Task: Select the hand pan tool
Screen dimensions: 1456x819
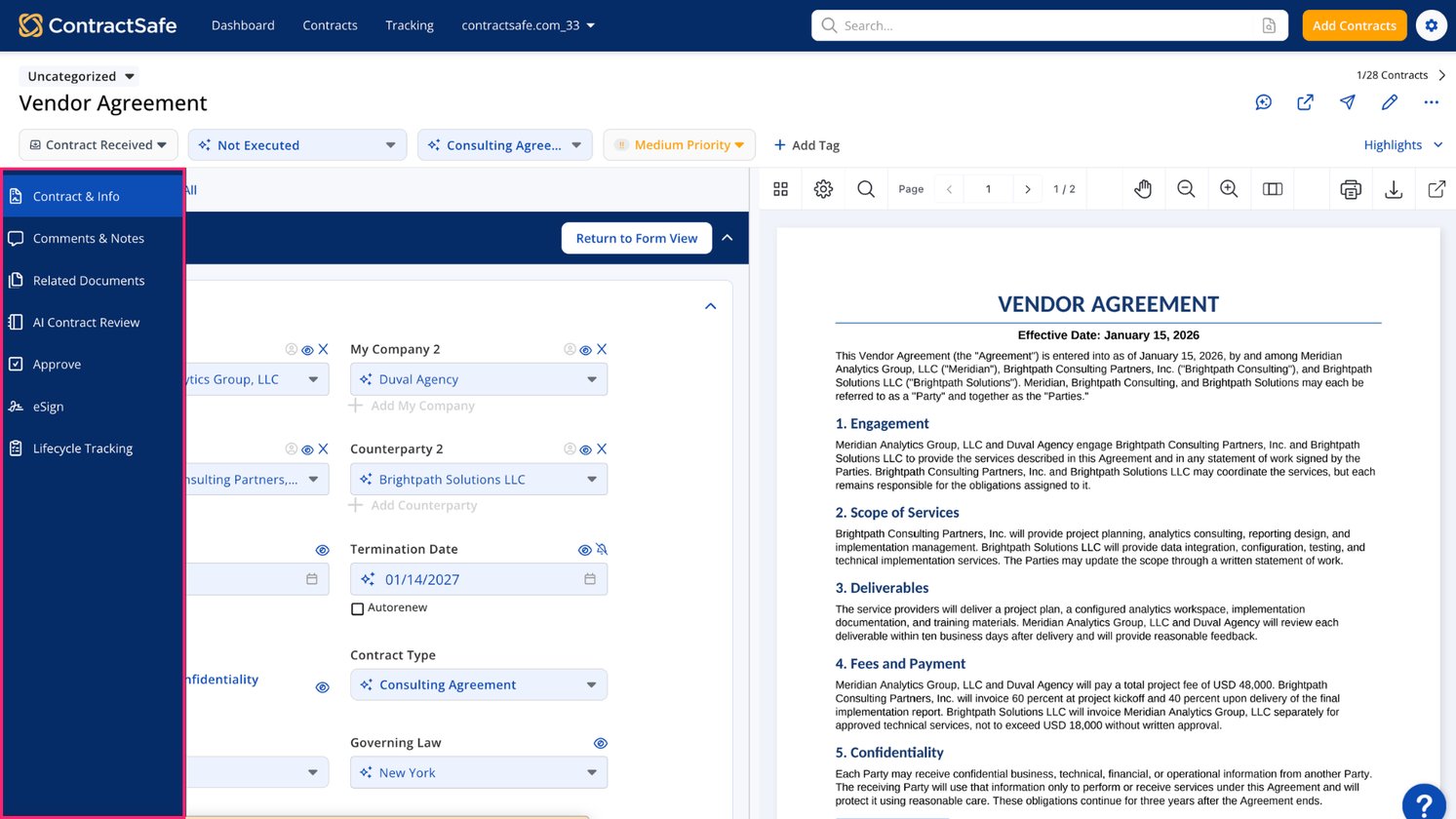Action: [1143, 189]
